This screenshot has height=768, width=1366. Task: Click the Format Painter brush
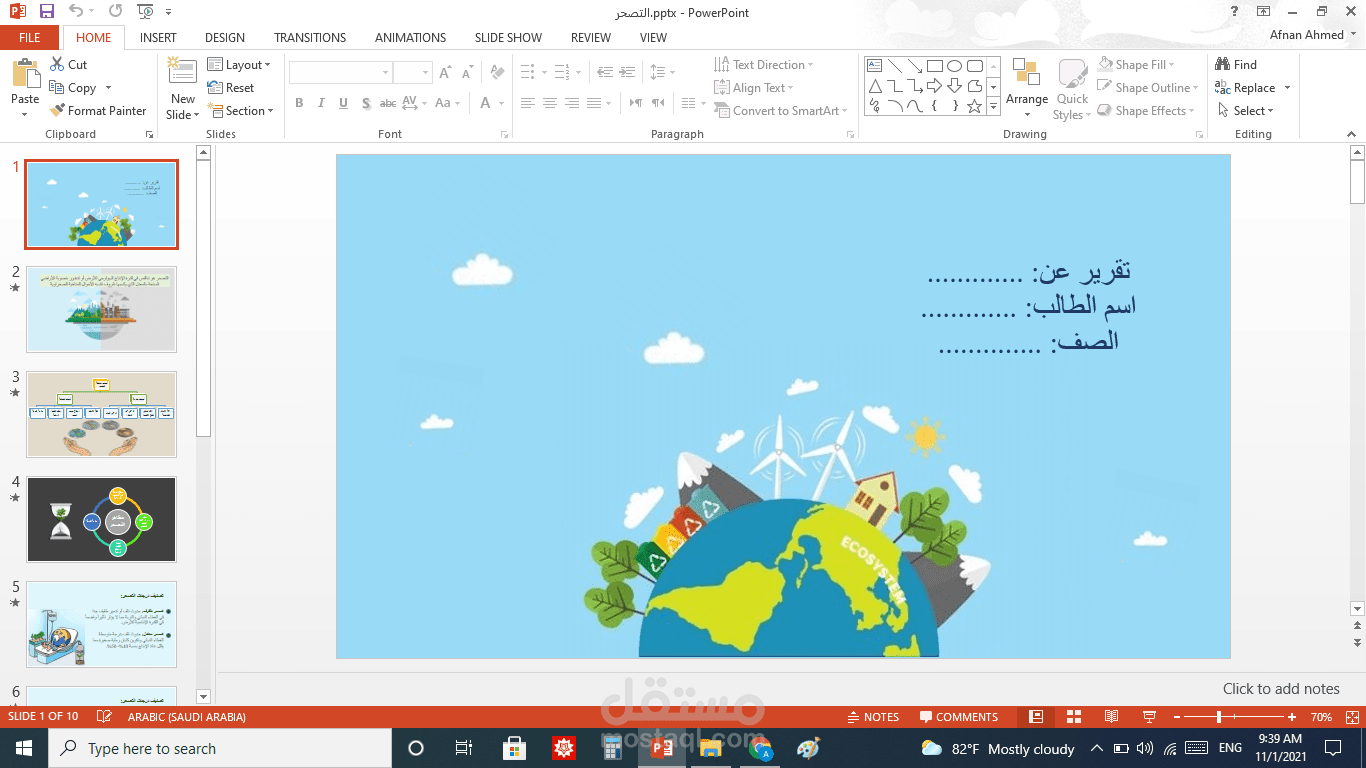[97, 110]
